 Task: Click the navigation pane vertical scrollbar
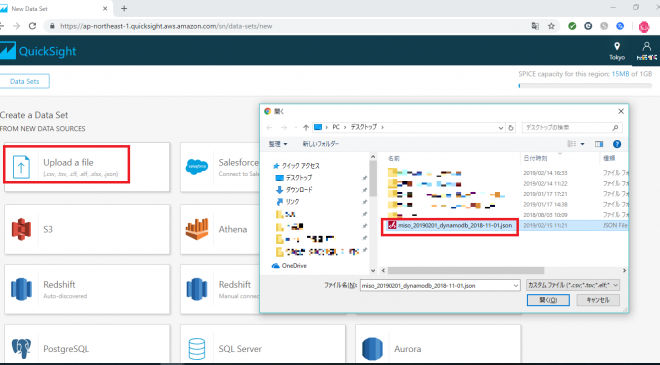(x=373, y=179)
